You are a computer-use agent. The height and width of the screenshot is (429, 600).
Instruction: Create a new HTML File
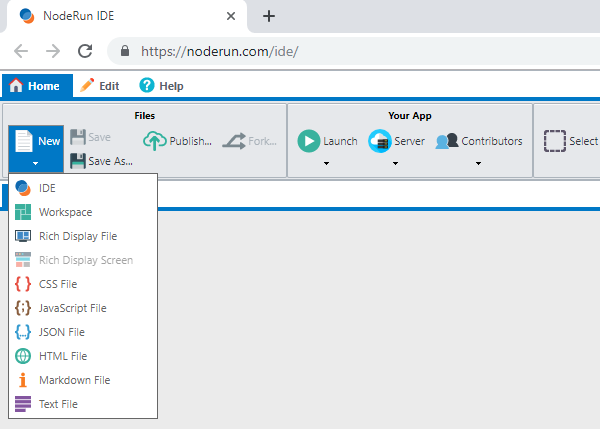tap(83, 356)
